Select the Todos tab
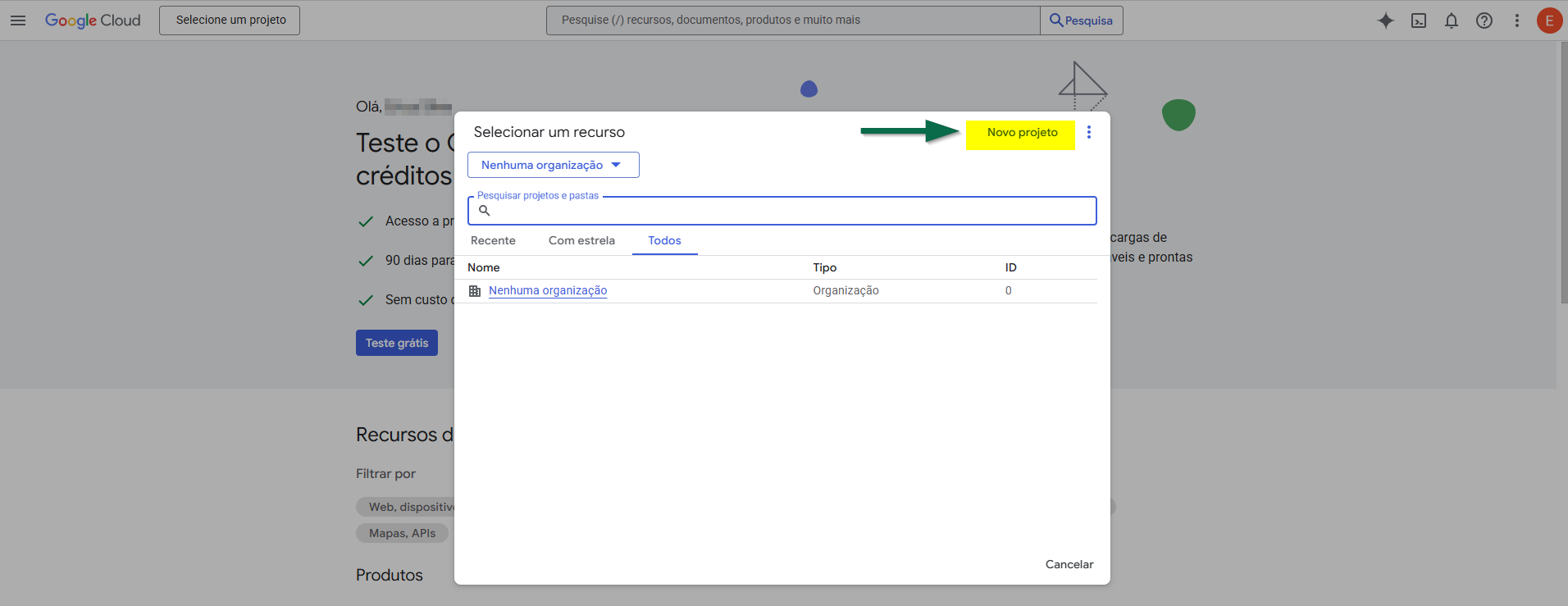This screenshot has width=1568, height=606. (664, 240)
